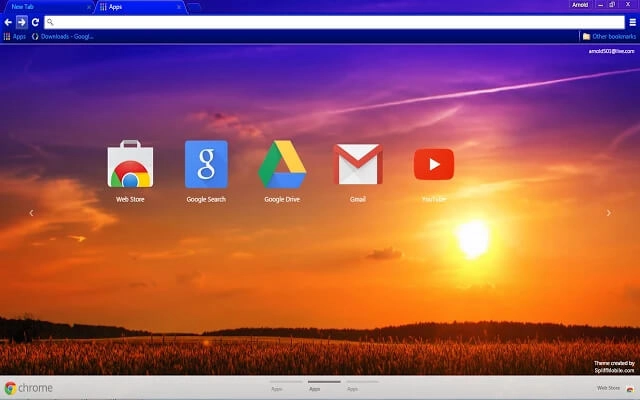Click the arnold account email text
This screenshot has height=400, width=640.
pyautogui.click(x=611, y=51)
